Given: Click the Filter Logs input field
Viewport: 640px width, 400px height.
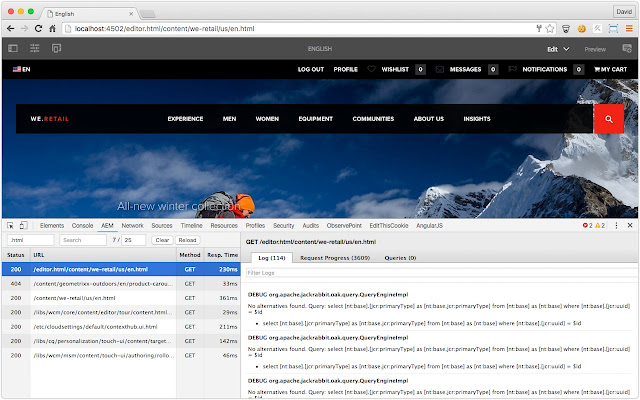Looking at the screenshot, I should 442,273.
